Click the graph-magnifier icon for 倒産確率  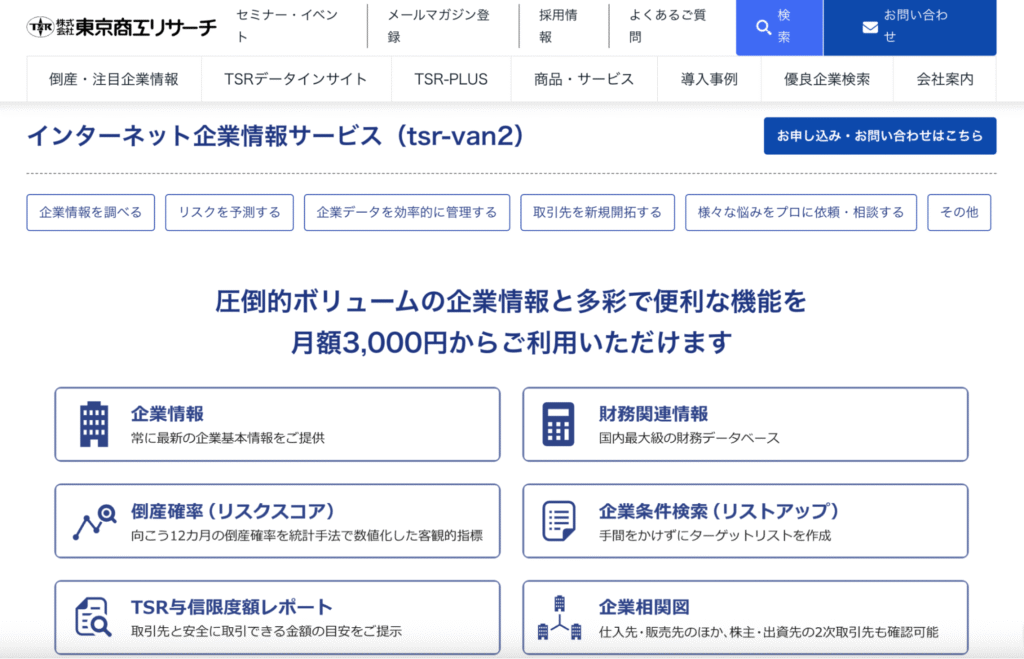(94, 521)
